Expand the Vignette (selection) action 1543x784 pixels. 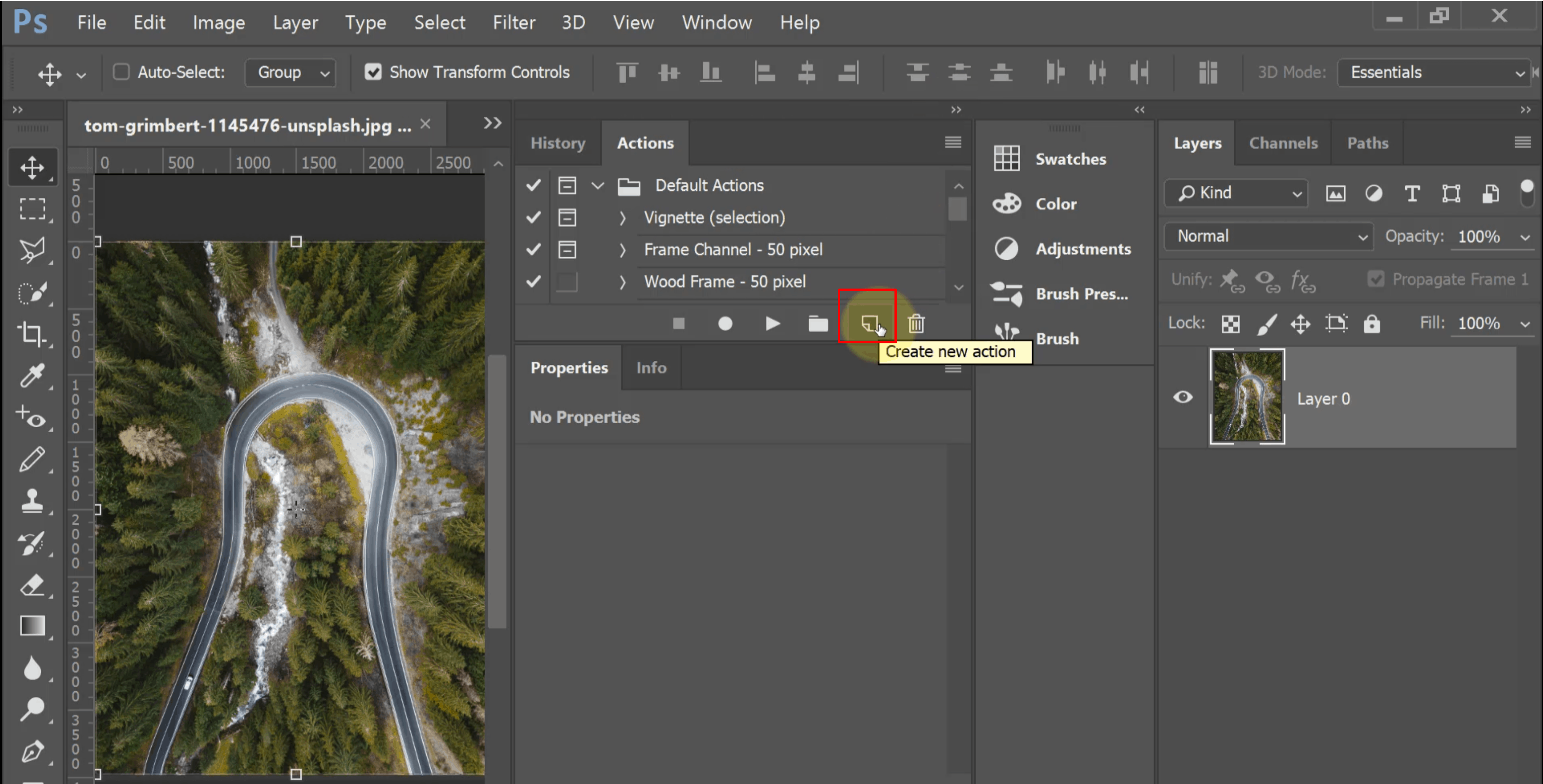coord(622,218)
